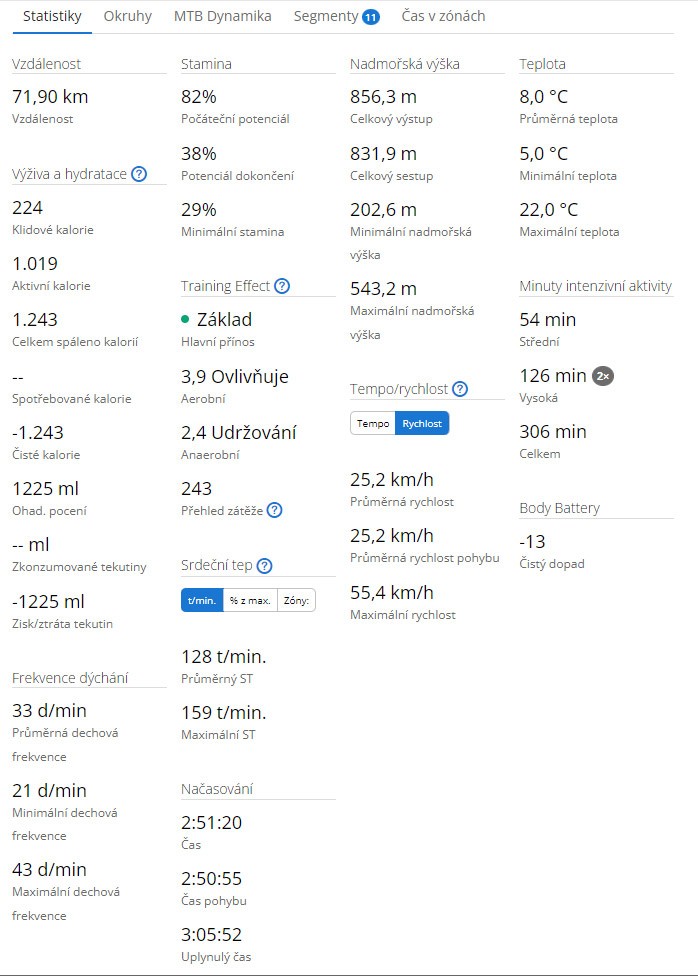Display heart rate in Zóny

tap(297, 600)
